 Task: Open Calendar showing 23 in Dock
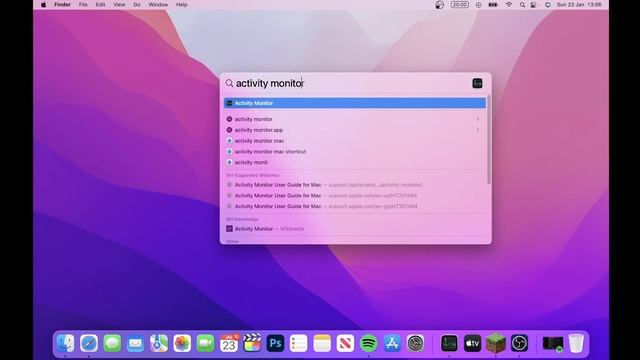click(229, 343)
